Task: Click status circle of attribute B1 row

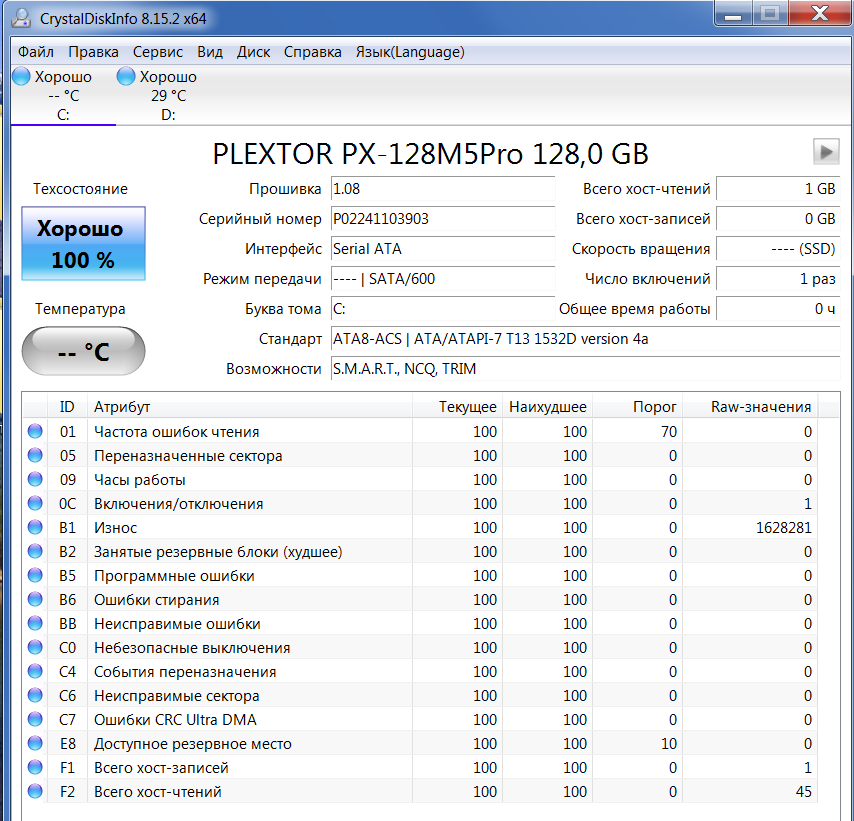Action: point(35,527)
